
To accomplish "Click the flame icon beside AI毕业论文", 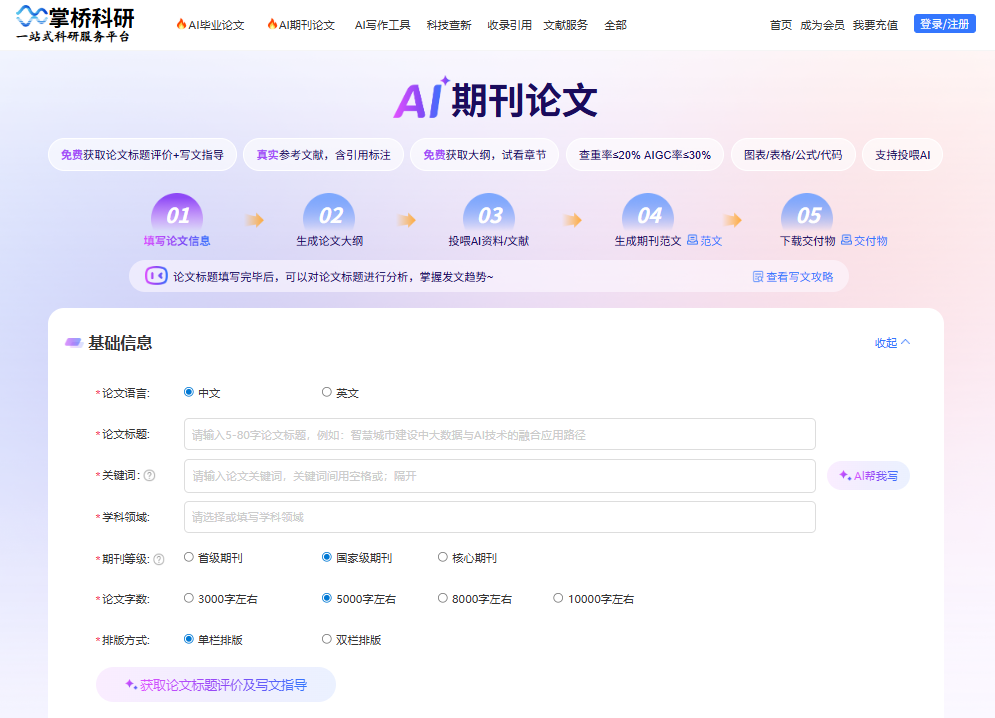I will pyautogui.click(x=181, y=24).
